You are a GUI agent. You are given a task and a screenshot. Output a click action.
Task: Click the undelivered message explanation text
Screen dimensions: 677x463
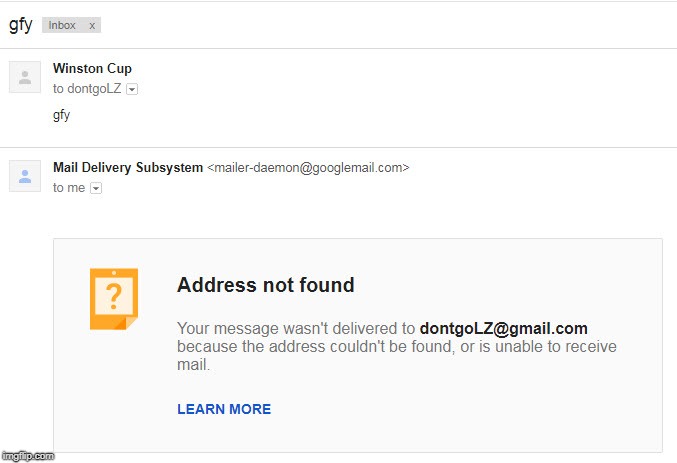(x=397, y=346)
